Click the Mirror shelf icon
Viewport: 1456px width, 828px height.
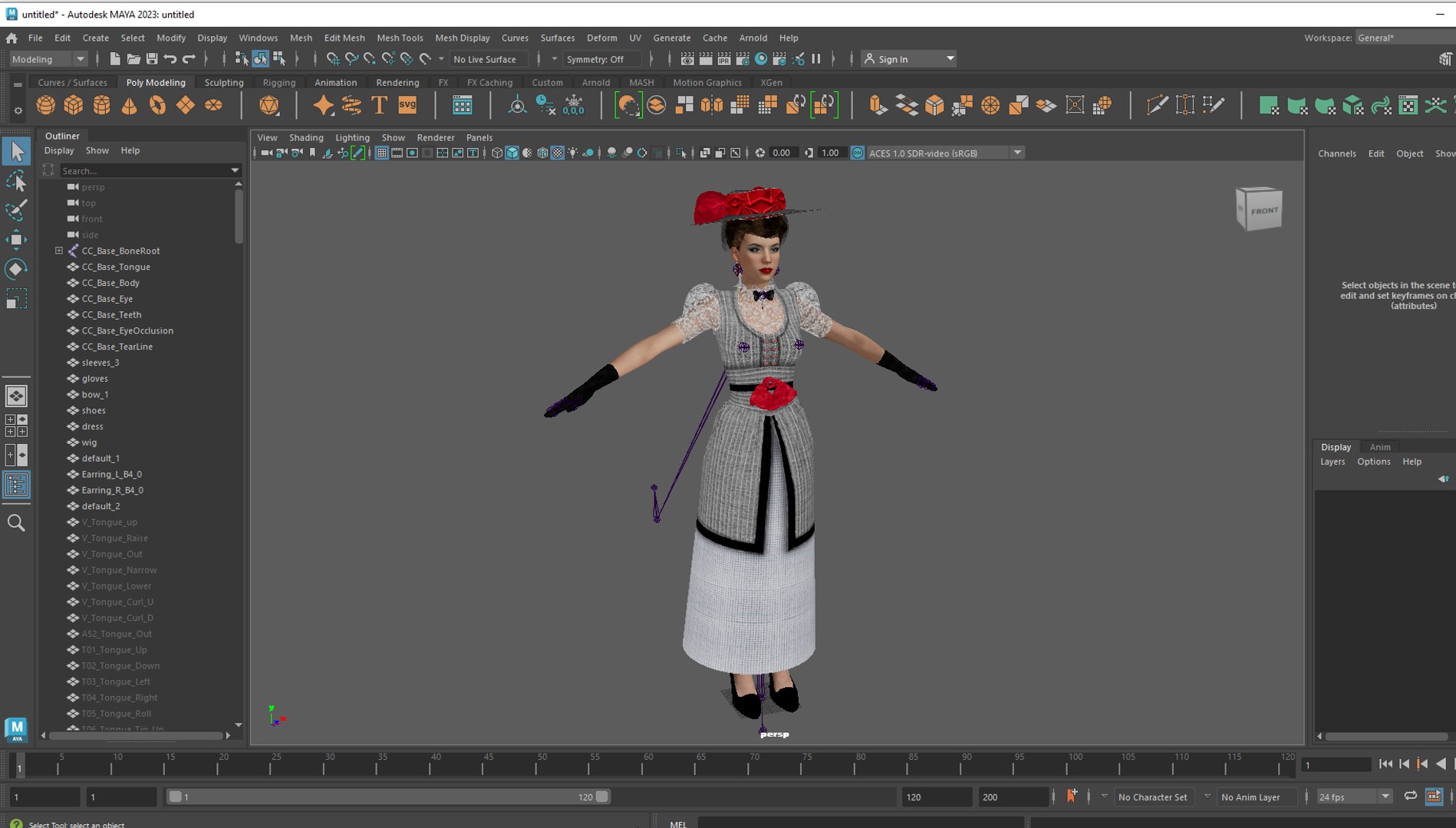coord(712,105)
